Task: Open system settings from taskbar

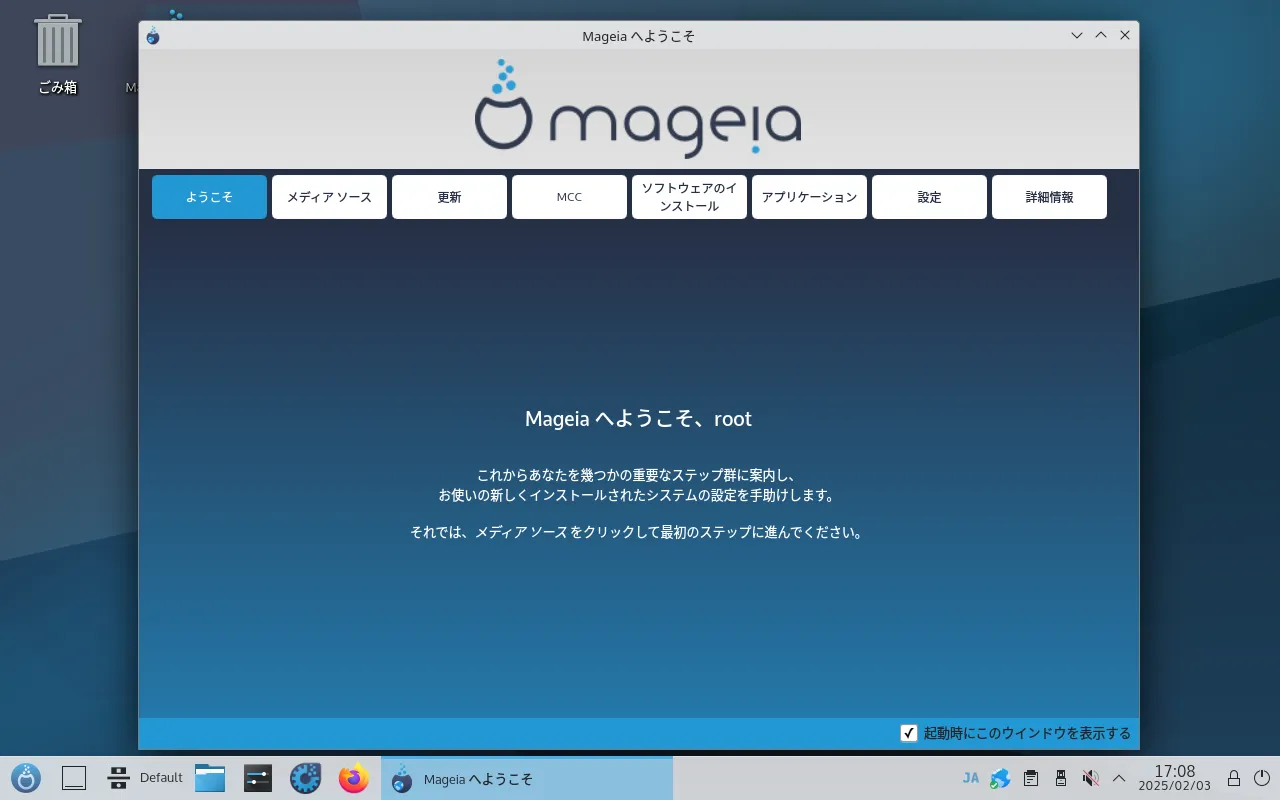Action: [258, 778]
